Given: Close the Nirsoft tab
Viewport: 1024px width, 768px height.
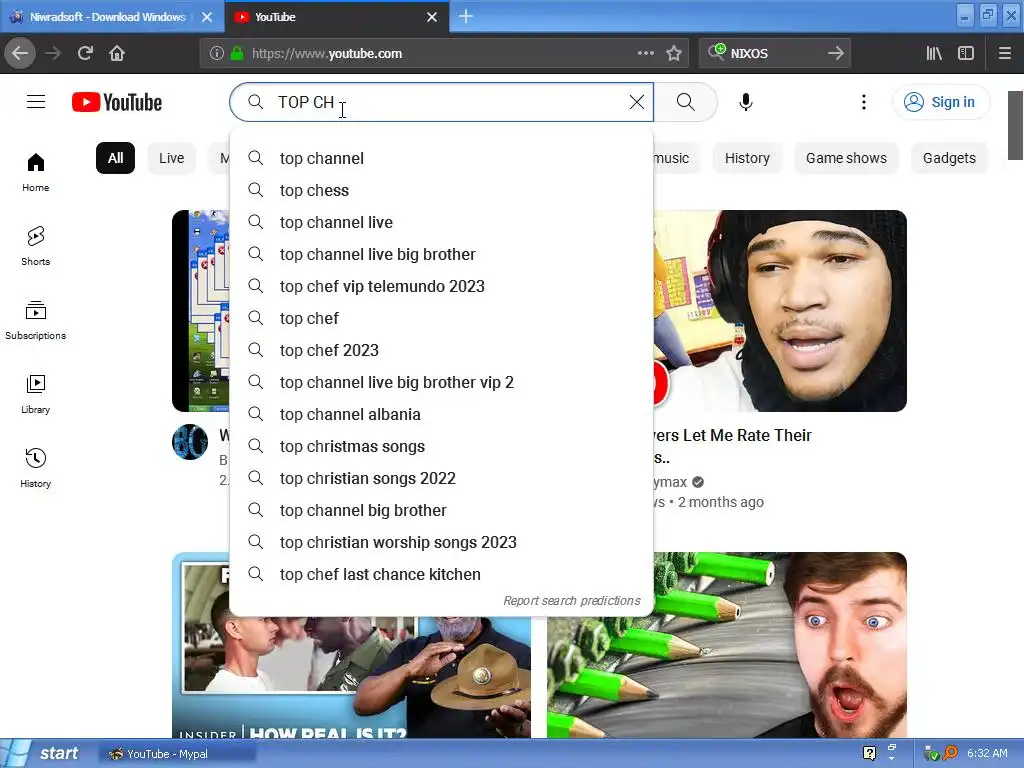Looking at the screenshot, I should pos(207,17).
